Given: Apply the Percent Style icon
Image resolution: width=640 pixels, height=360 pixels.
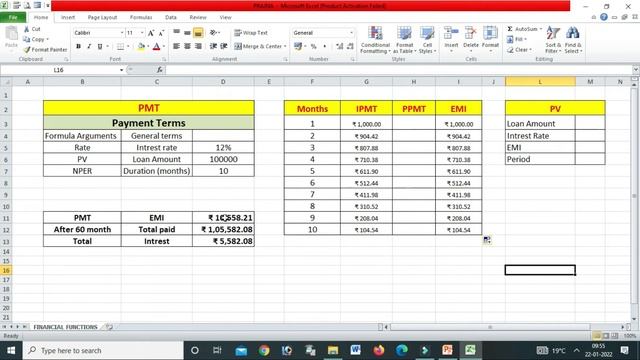Looking at the screenshot, I should [313, 47].
